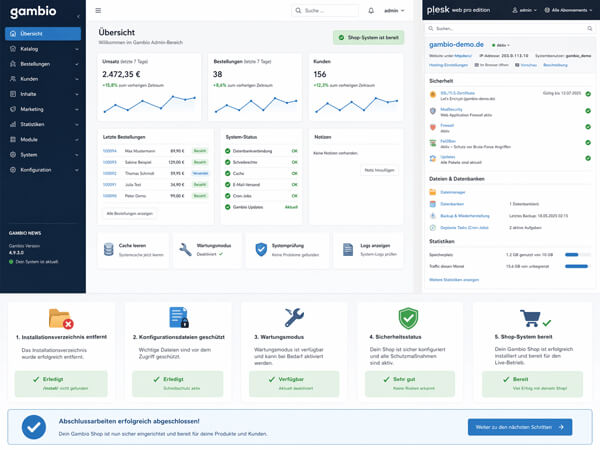Click Datenbankverbindung status check icon
This screenshot has width=600, height=450.
coord(228,151)
